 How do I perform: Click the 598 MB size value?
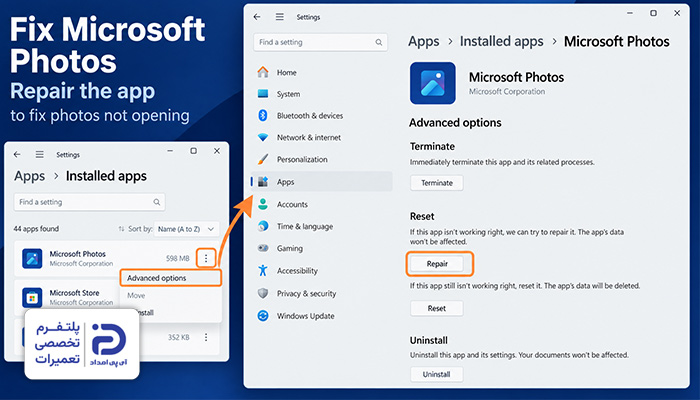(x=178, y=258)
